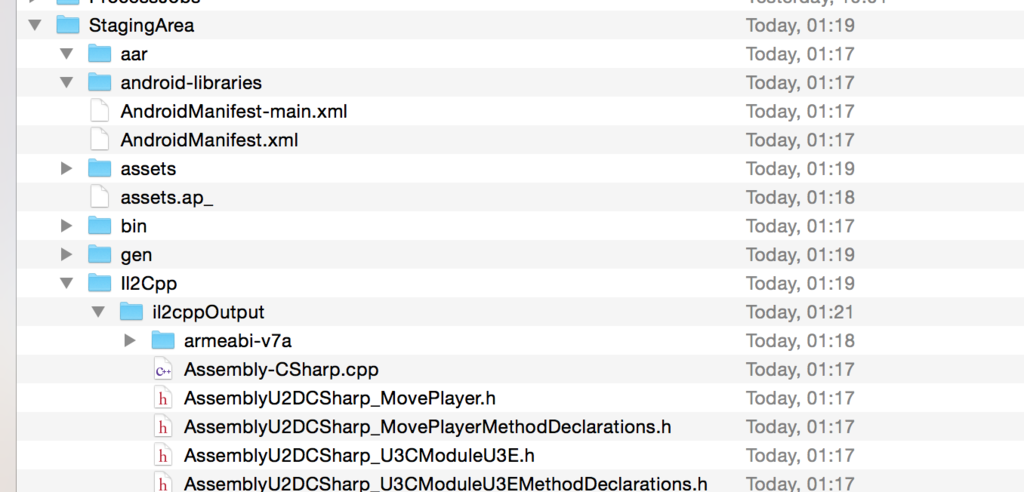Click the Il2Cpp folder icon
The height and width of the screenshot is (492, 1024).
(x=99, y=284)
